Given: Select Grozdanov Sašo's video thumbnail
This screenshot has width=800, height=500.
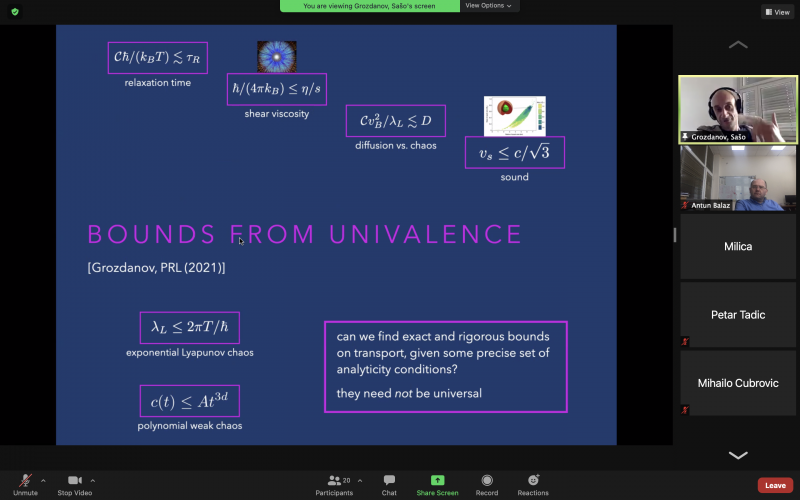Looking at the screenshot, I should click(x=738, y=109).
